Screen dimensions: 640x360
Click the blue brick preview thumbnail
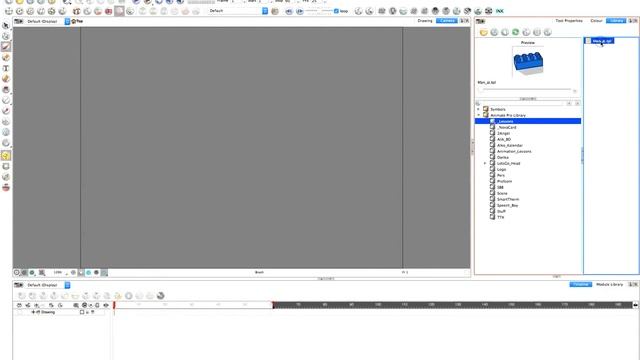click(x=527, y=62)
